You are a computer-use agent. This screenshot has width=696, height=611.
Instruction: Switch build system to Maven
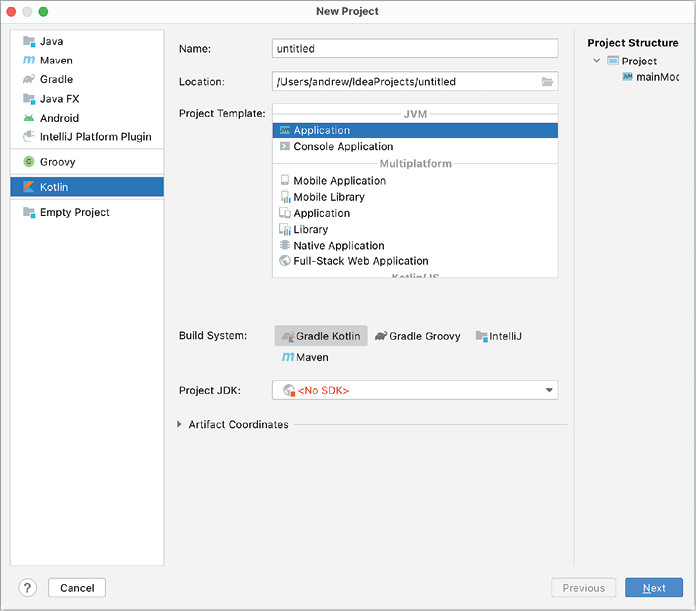point(305,357)
